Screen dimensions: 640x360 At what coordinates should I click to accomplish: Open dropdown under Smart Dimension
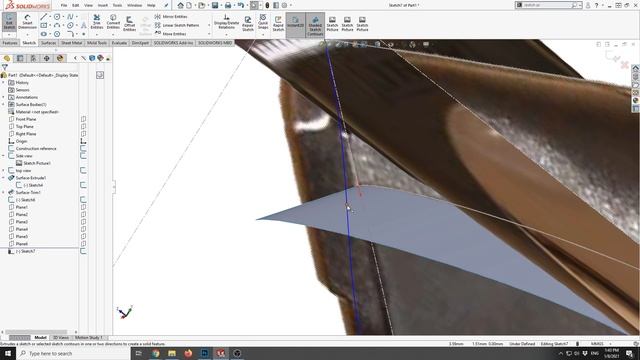tap(27, 35)
